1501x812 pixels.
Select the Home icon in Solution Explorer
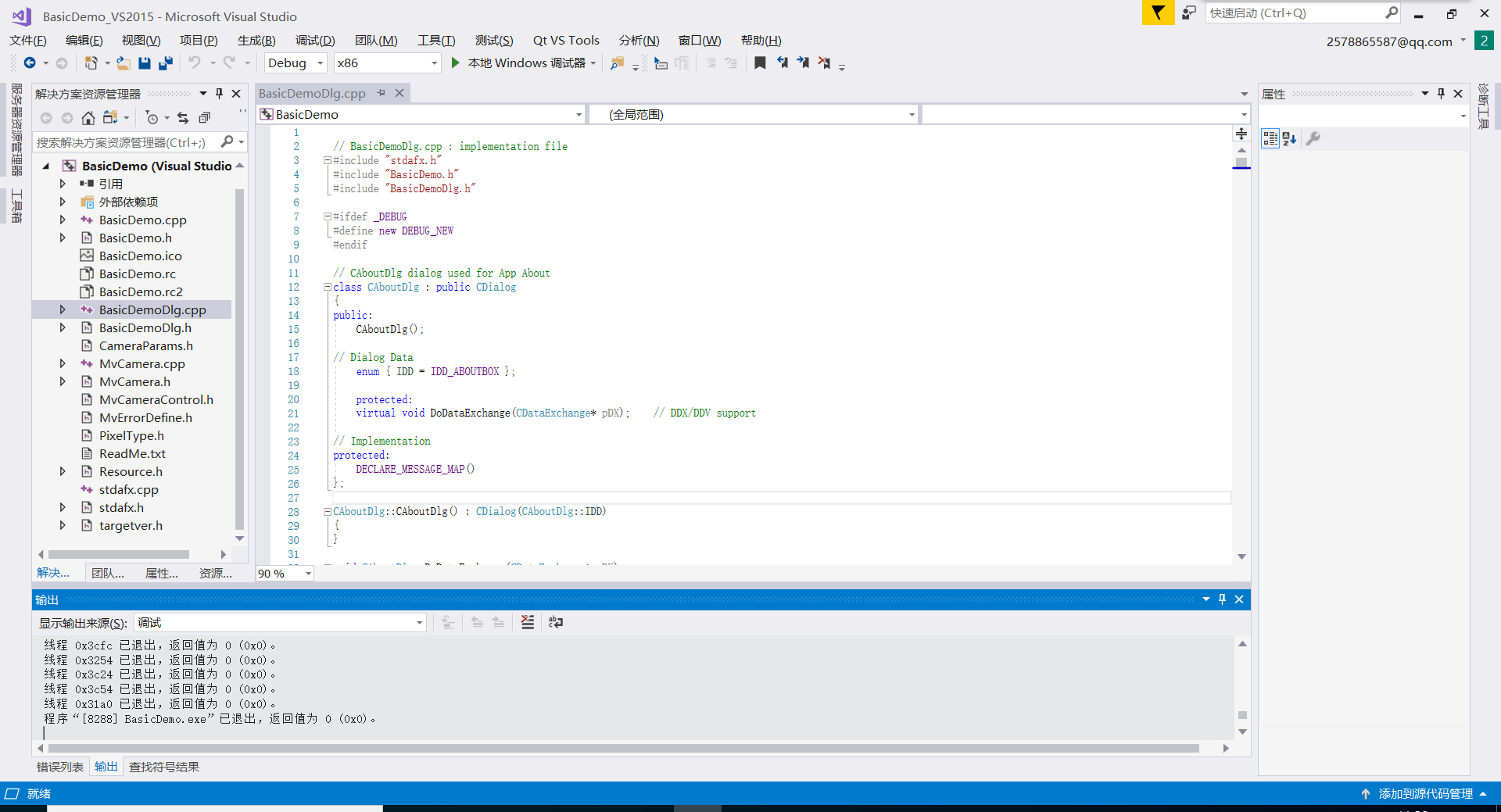click(x=88, y=117)
